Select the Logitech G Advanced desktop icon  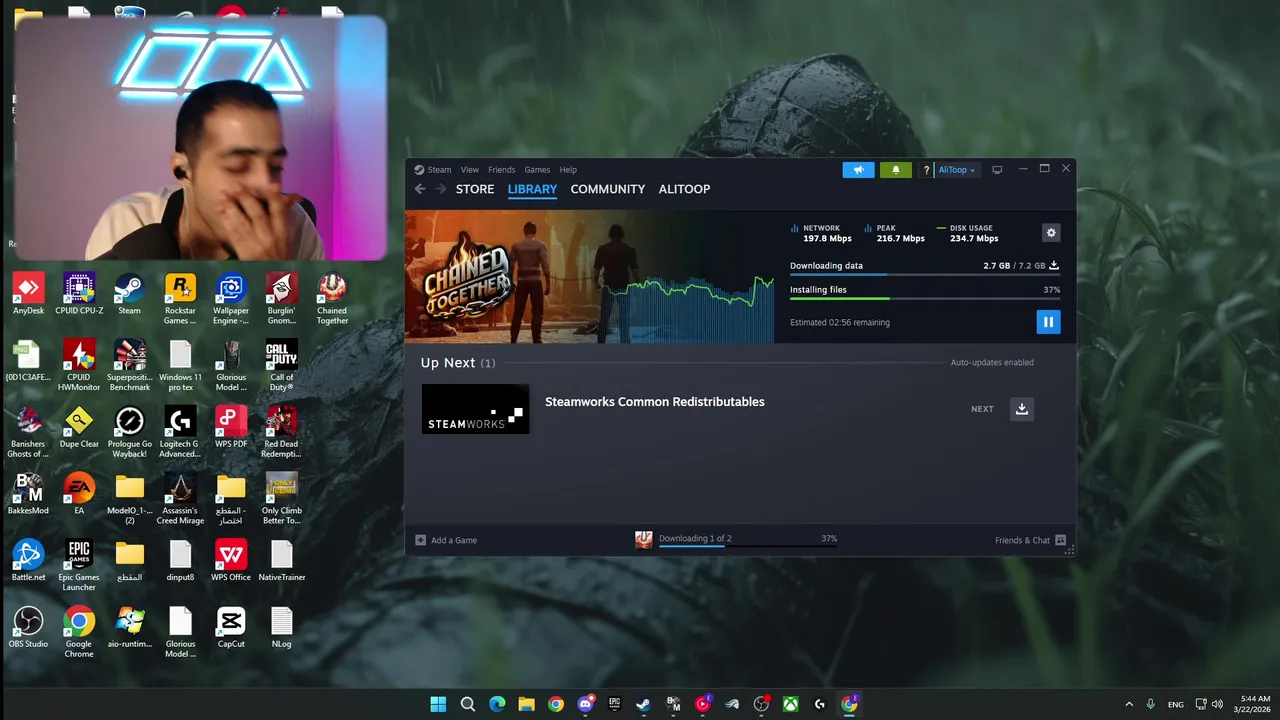point(180,433)
